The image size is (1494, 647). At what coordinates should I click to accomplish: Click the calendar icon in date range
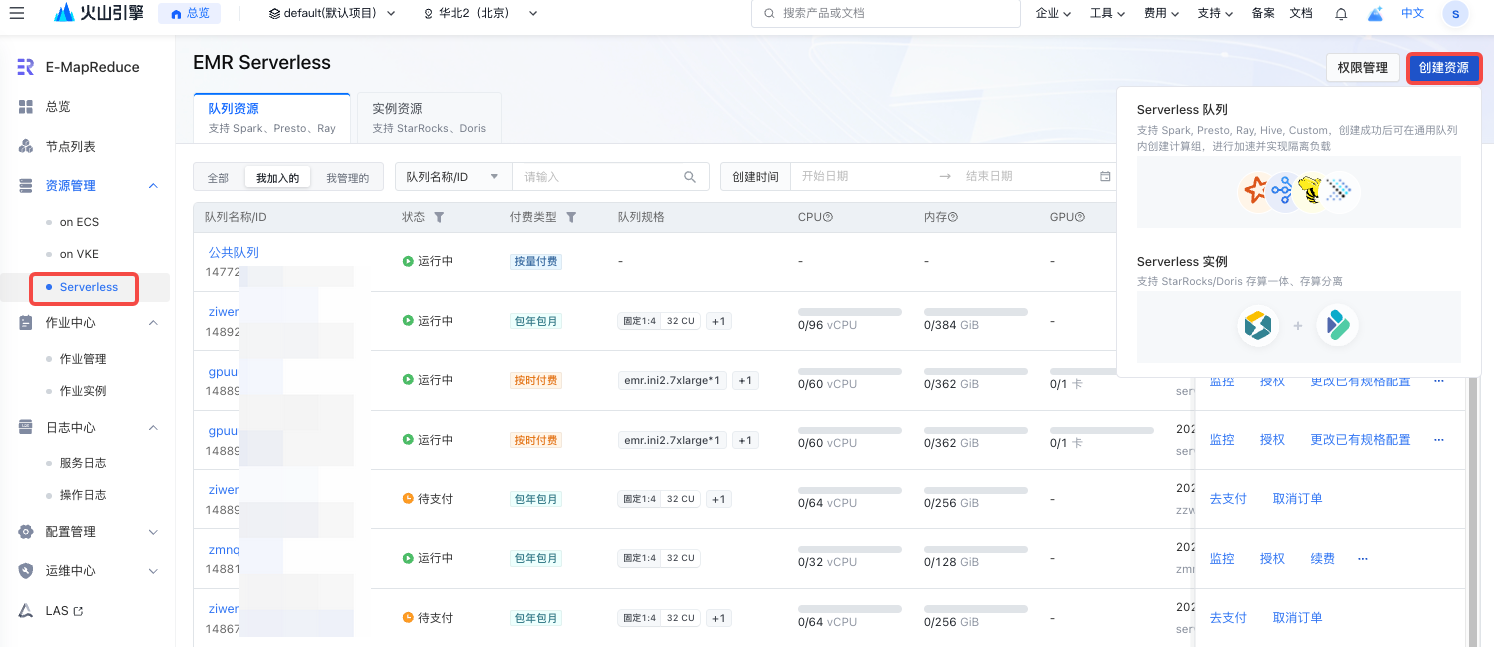pyautogui.click(x=1105, y=176)
